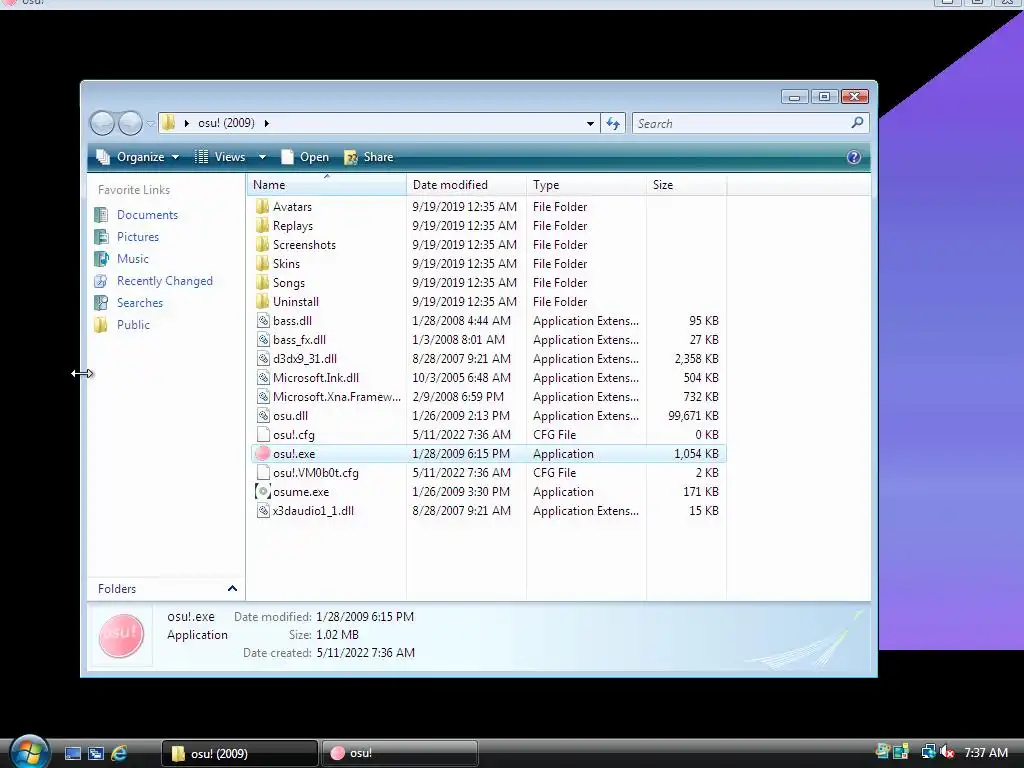This screenshot has height=768, width=1024.
Task: Sort by the Type column header
Action: click(x=586, y=185)
